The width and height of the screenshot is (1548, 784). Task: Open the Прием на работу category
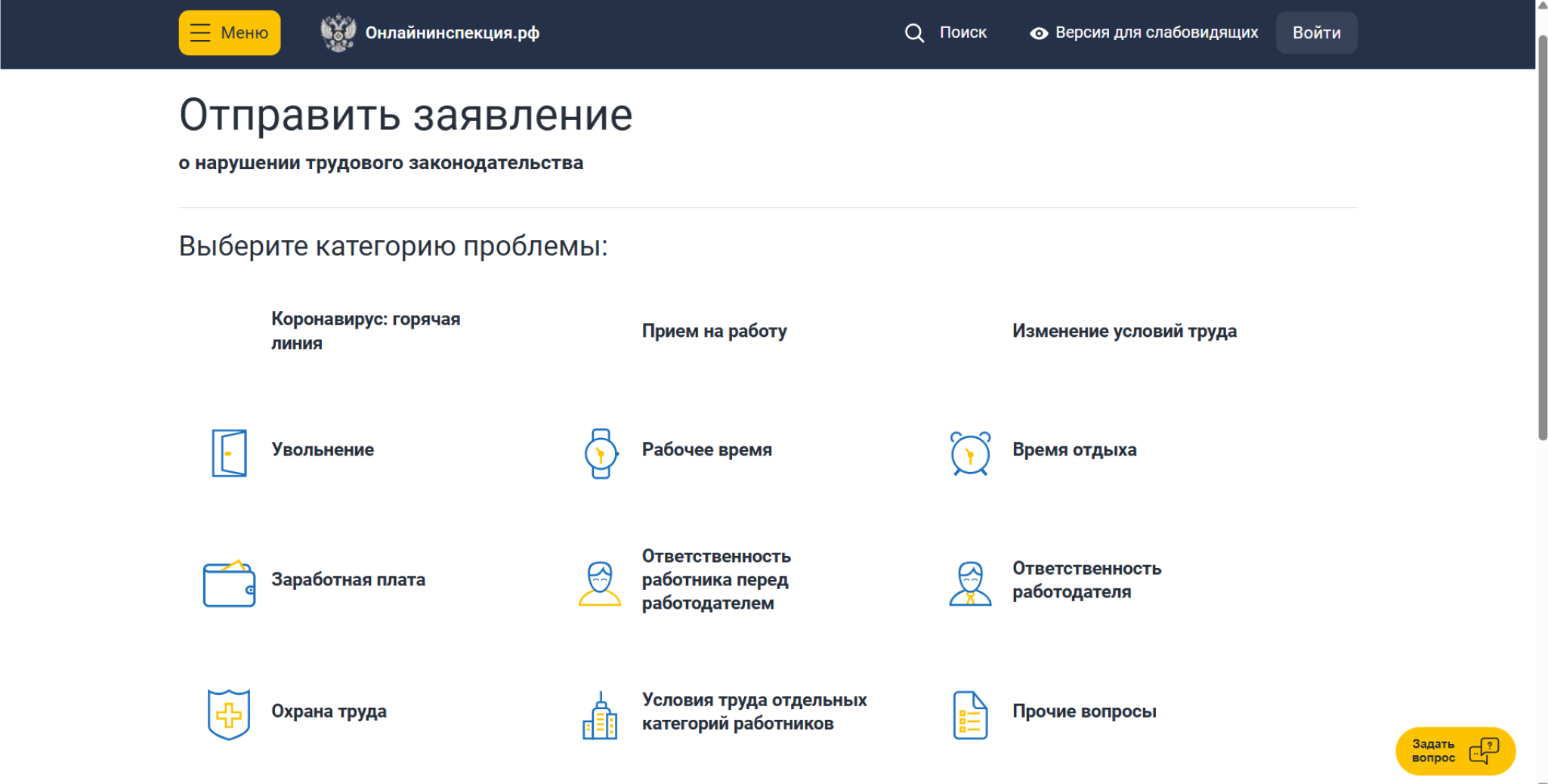(x=715, y=331)
